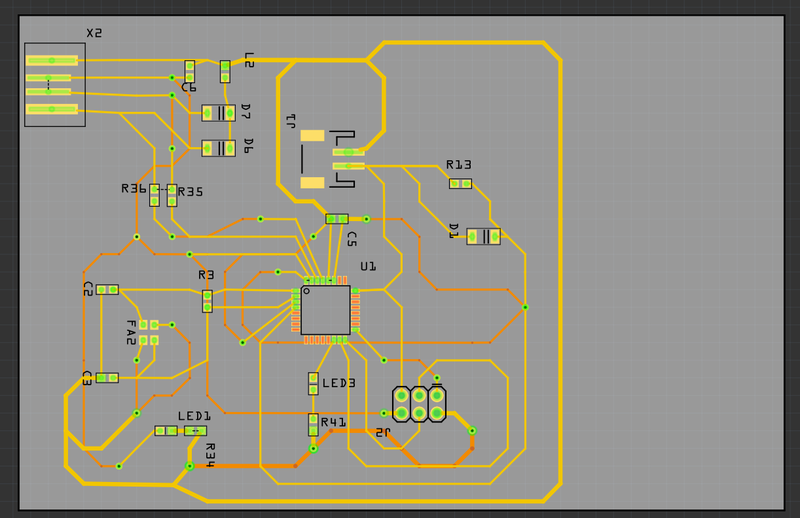Click the L2 inductor footprint
The image size is (800, 518).
pyautogui.click(x=225, y=71)
